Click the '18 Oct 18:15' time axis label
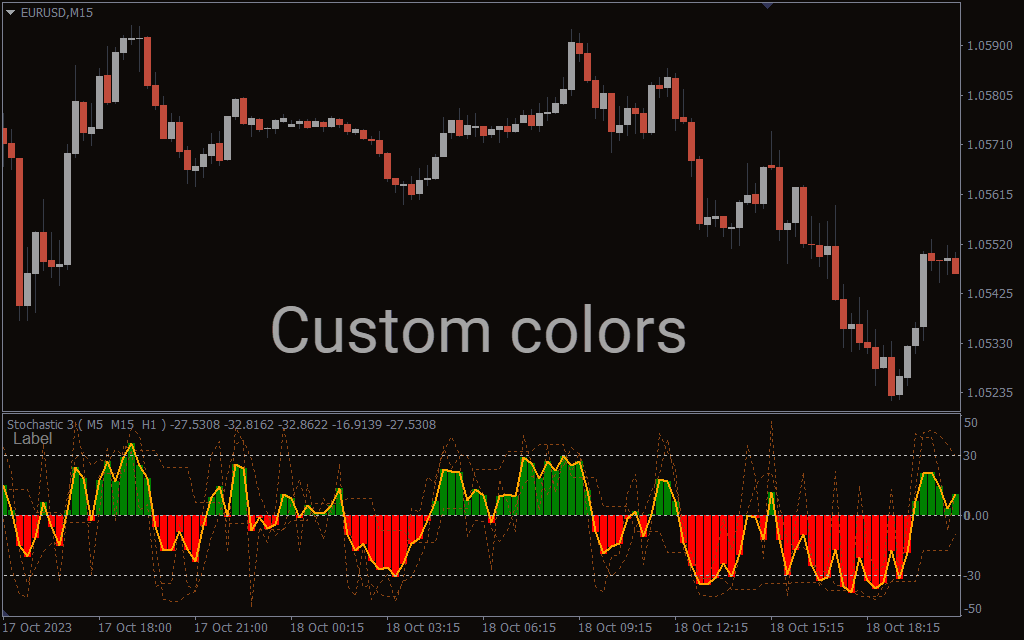The height and width of the screenshot is (640, 1024). coord(902,627)
